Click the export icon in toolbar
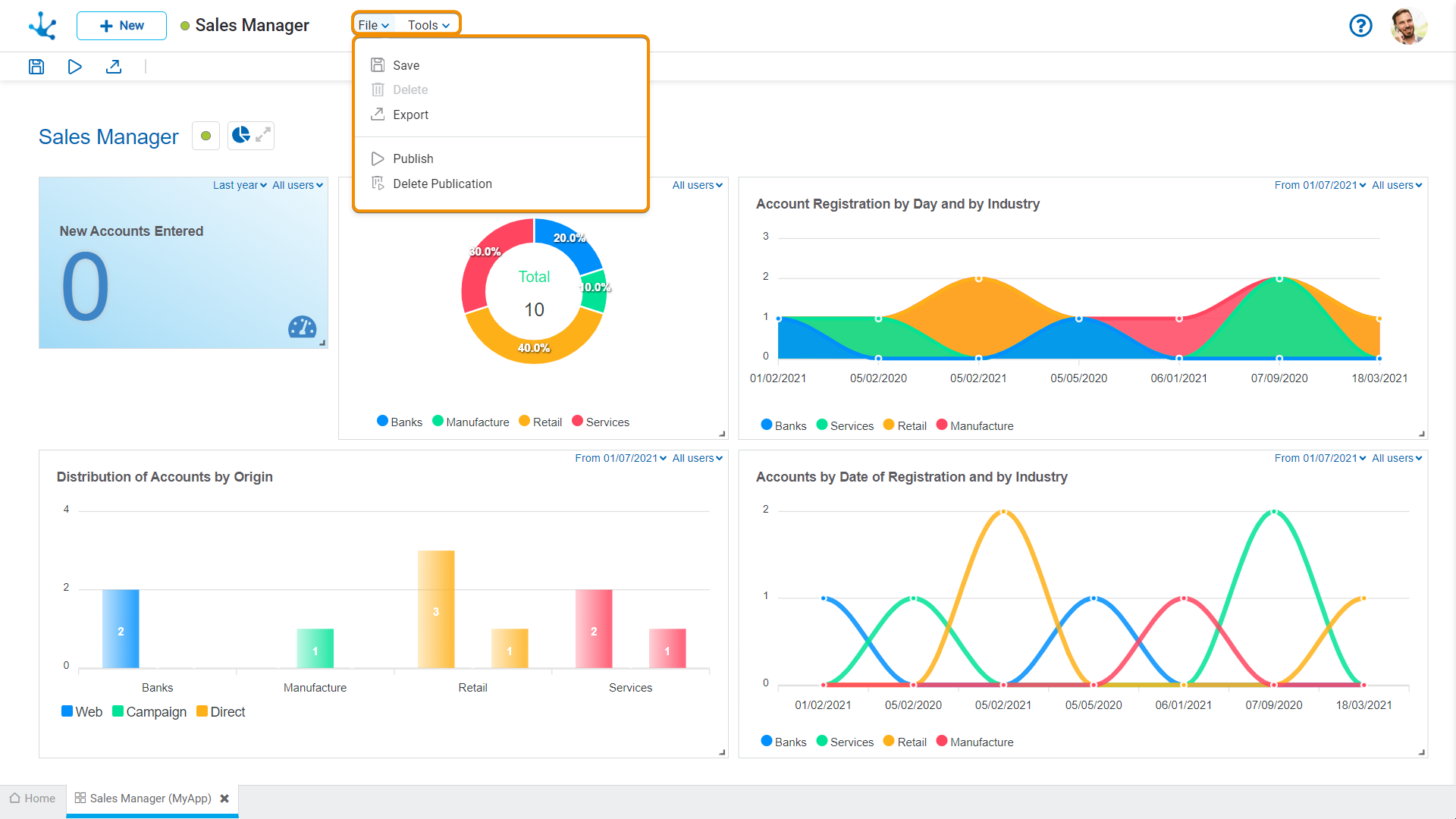This screenshot has height=819, width=1456. (x=114, y=67)
